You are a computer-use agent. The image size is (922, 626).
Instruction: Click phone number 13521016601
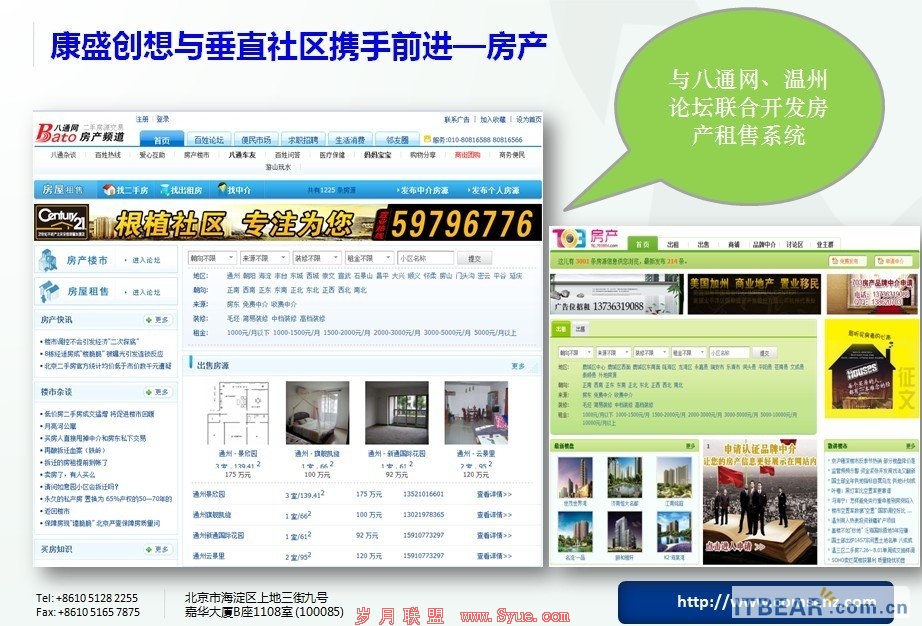(x=423, y=494)
